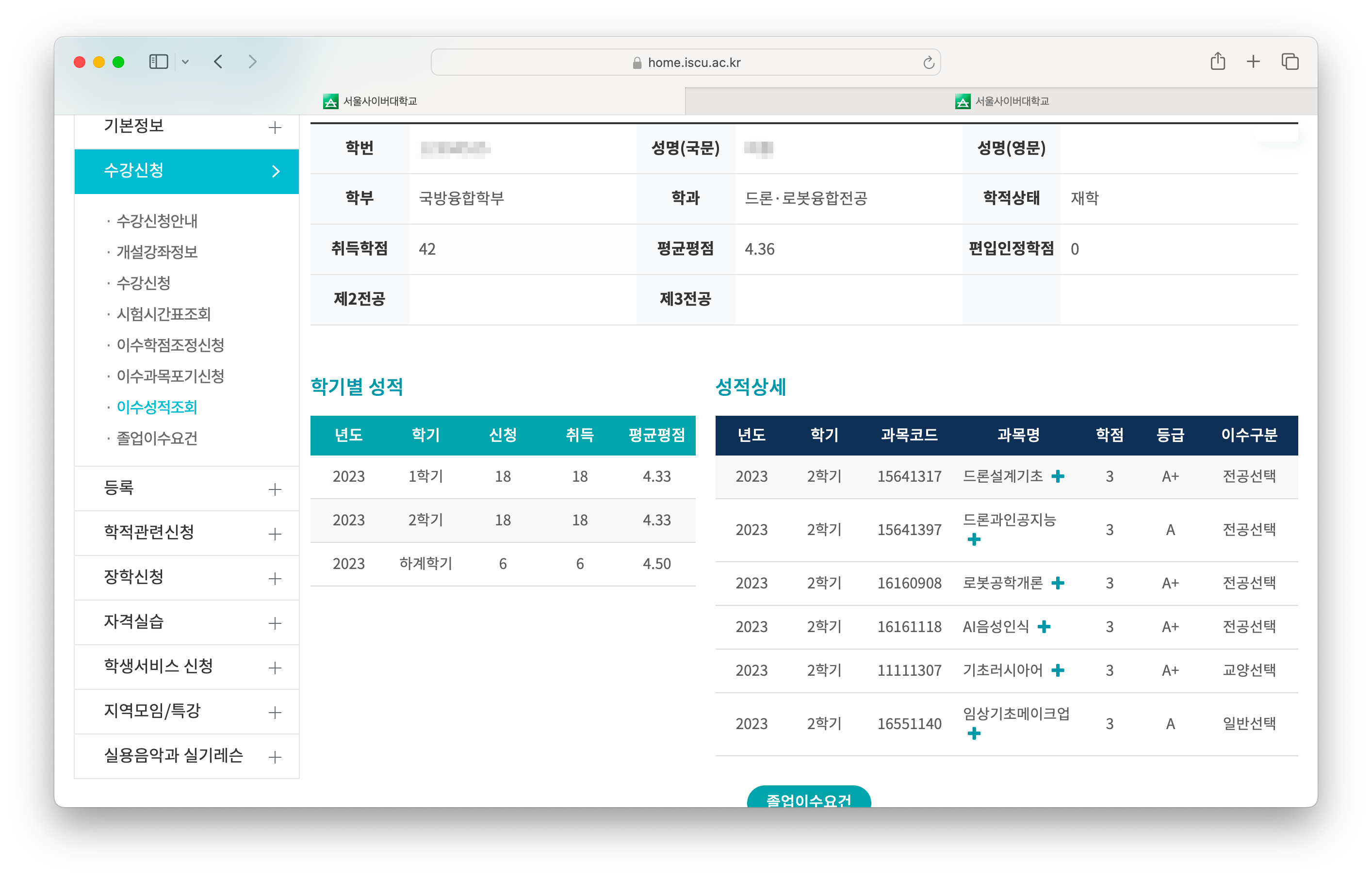Viewport: 1372px width, 879px height.
Task: Click the plus icon next to 로봇공학개론
Action: (x=1058, y=583)
